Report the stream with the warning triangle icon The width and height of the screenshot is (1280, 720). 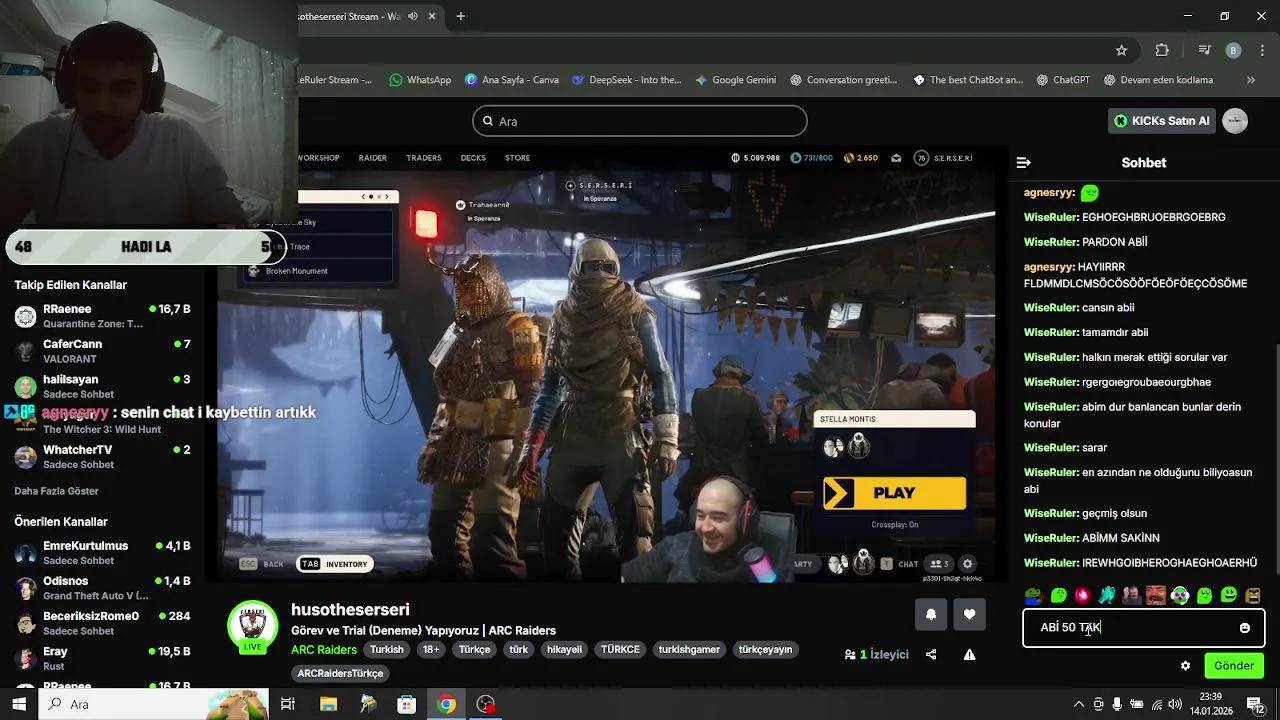point(969,655)
